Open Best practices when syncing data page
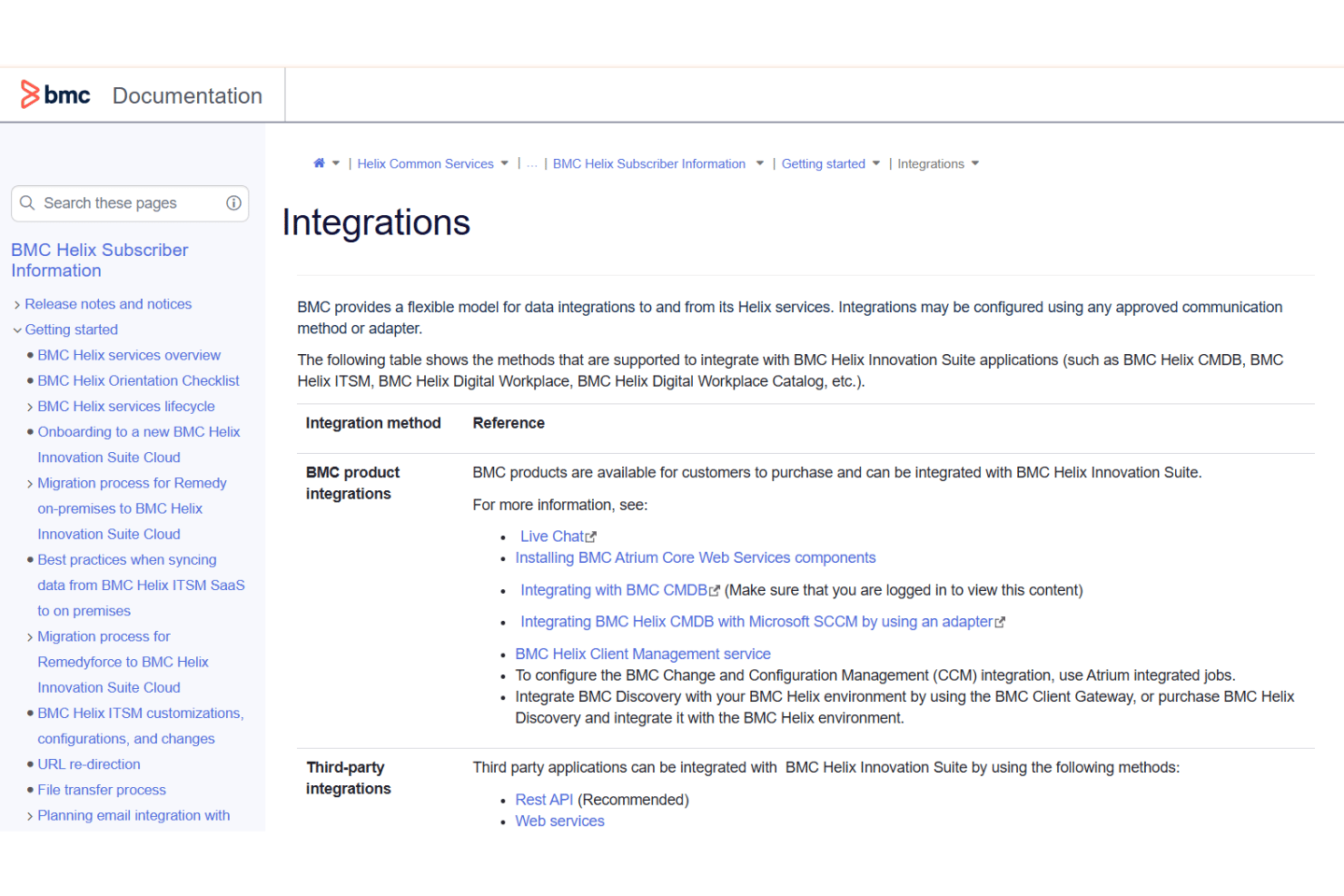This screenshot has width=1344, height=896. (x=141, y=586)
